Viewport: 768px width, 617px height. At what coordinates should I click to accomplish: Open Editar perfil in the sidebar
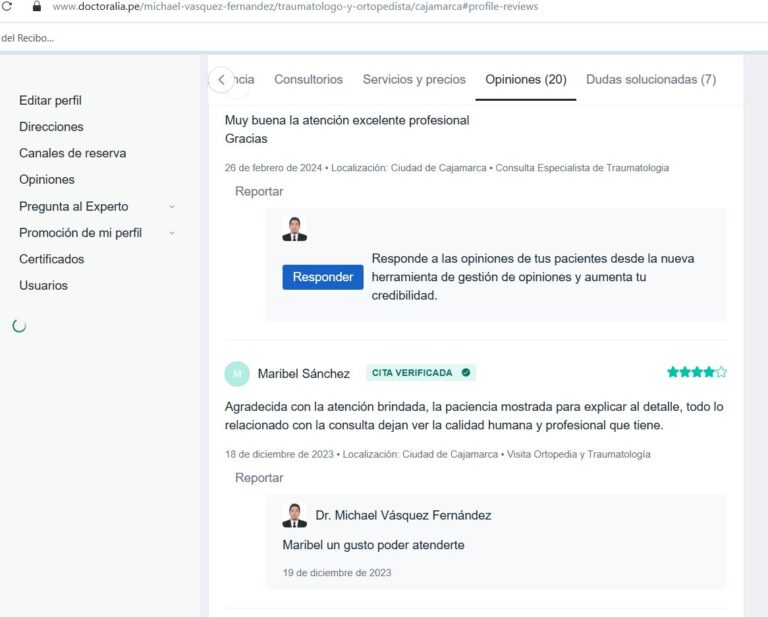point(50,100)
